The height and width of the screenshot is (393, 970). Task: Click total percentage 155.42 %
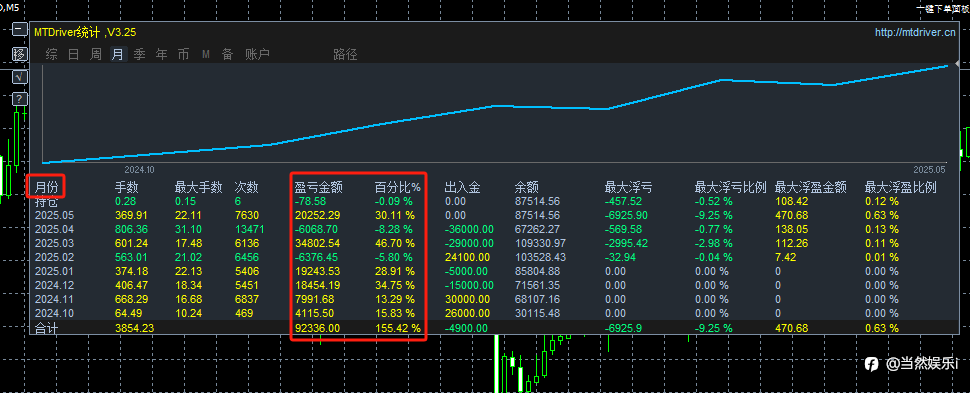398,329
